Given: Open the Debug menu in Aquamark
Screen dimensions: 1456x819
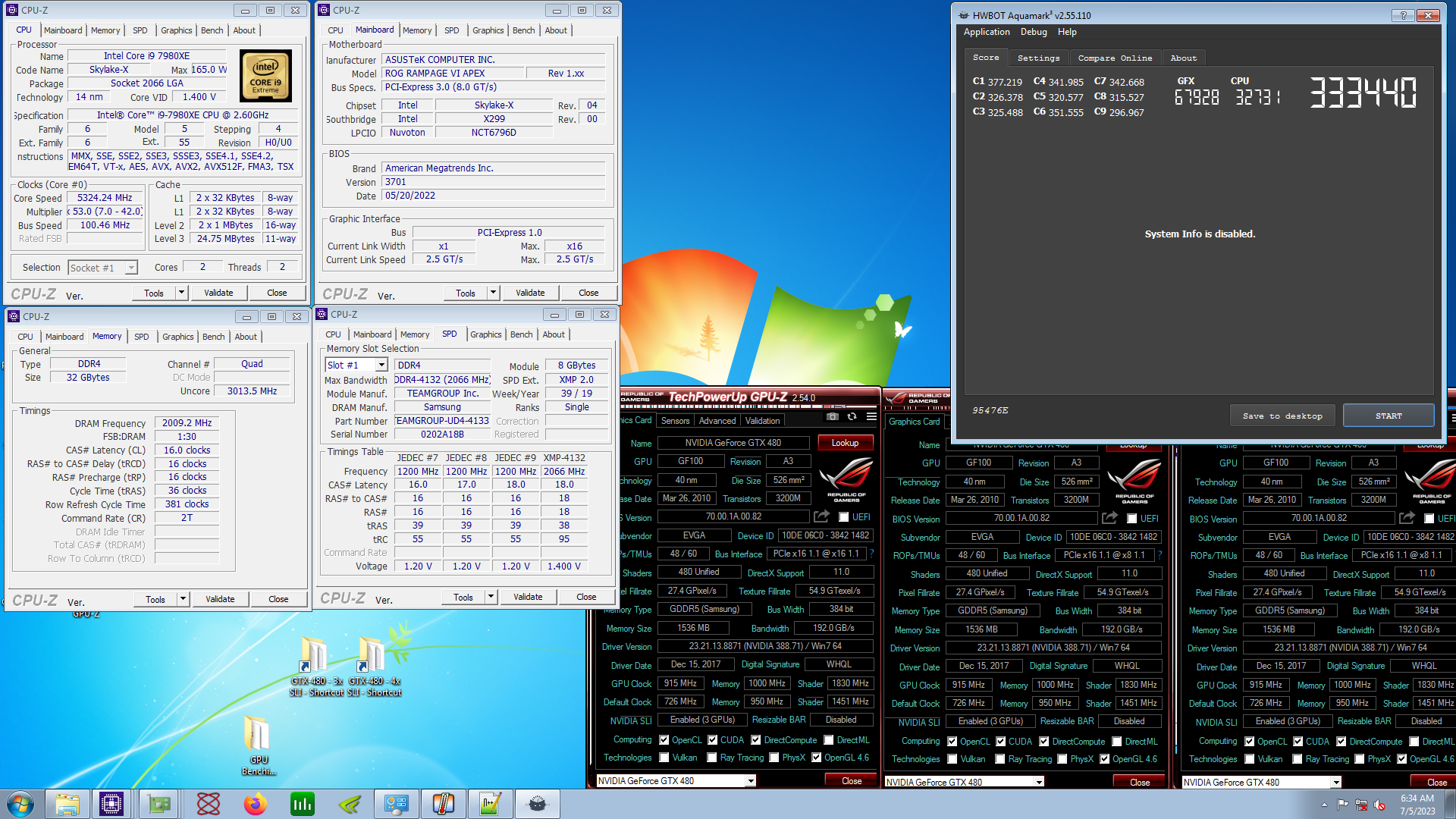Looking at the screenshot, I should coord(1034,32).
